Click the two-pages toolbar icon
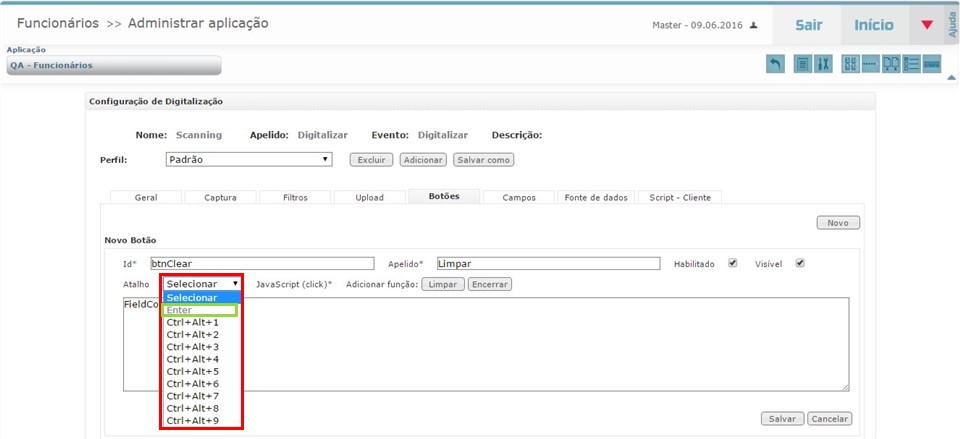This screenshot has height=439, width=960. point(891,64)
